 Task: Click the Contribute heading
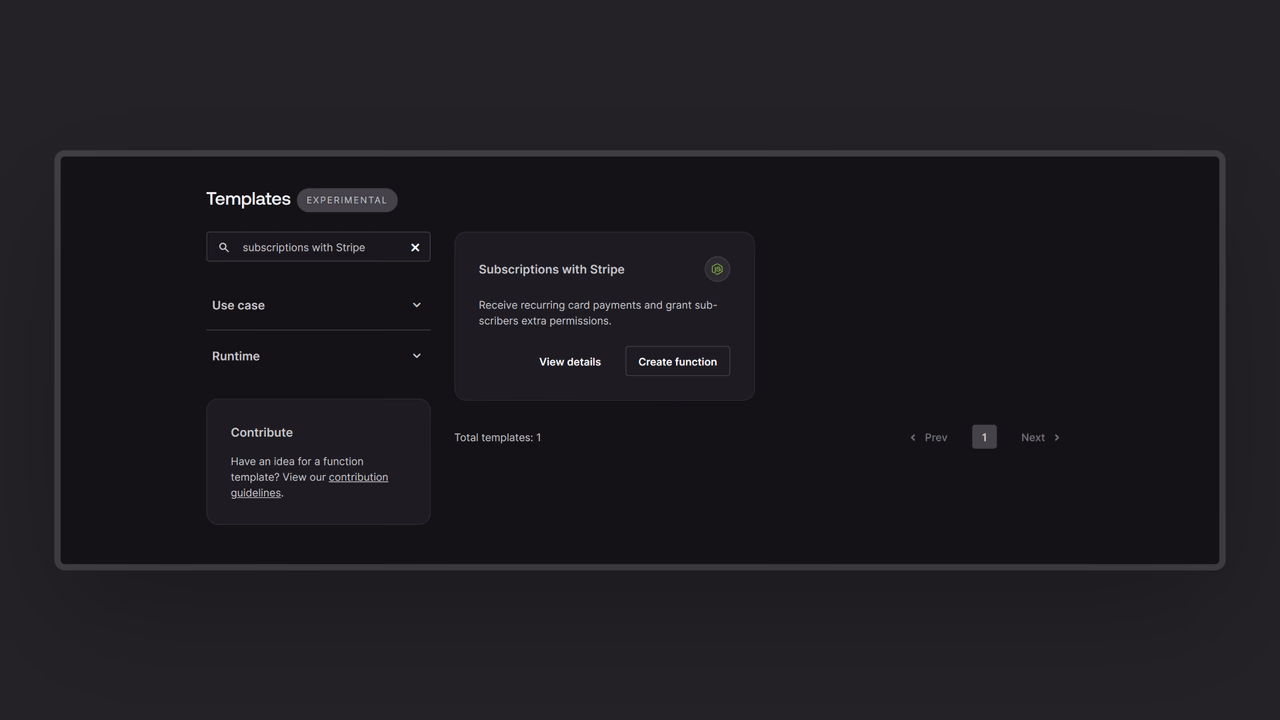262,433
